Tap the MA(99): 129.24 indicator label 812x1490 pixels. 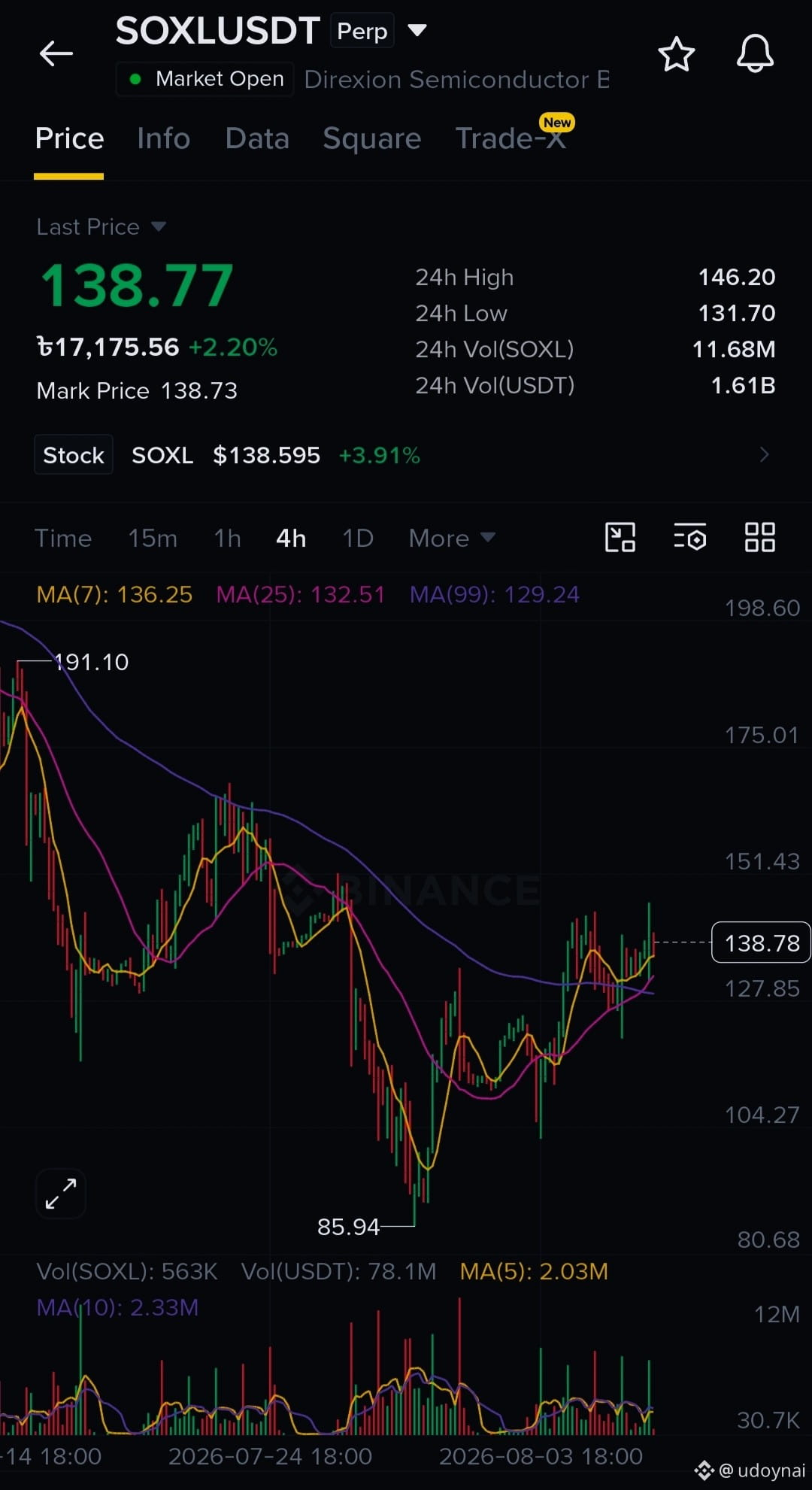click(495, 594)
